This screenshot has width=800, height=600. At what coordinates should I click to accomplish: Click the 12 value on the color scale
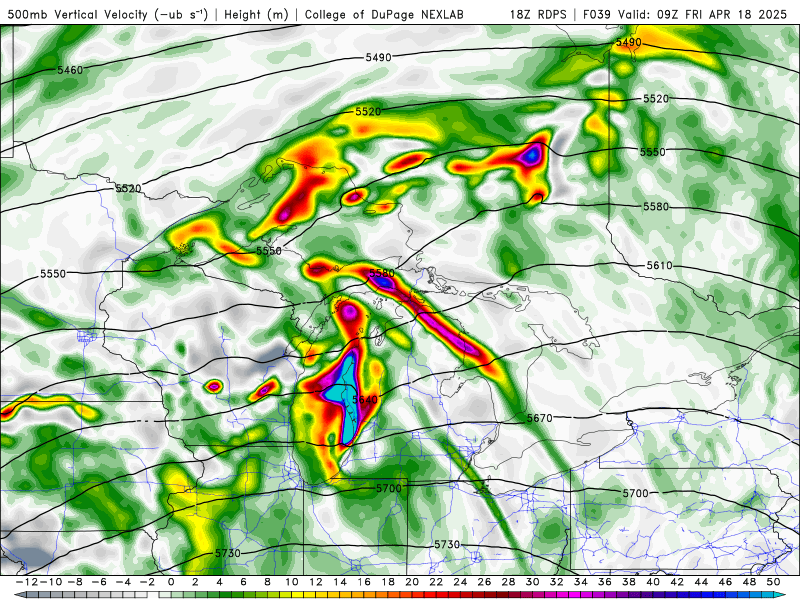coord(316,582)
